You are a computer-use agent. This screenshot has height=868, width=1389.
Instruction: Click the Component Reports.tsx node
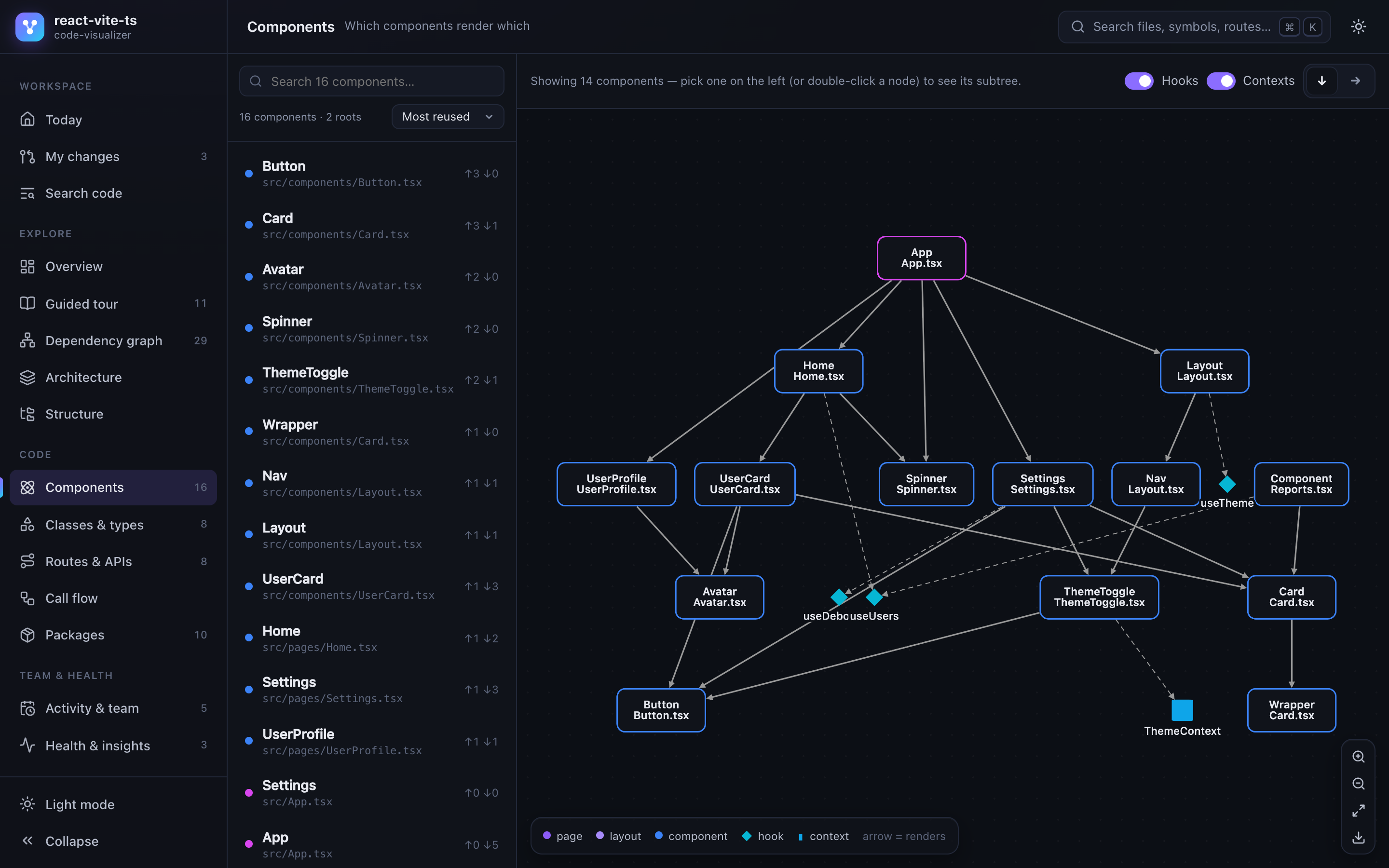1301,484
